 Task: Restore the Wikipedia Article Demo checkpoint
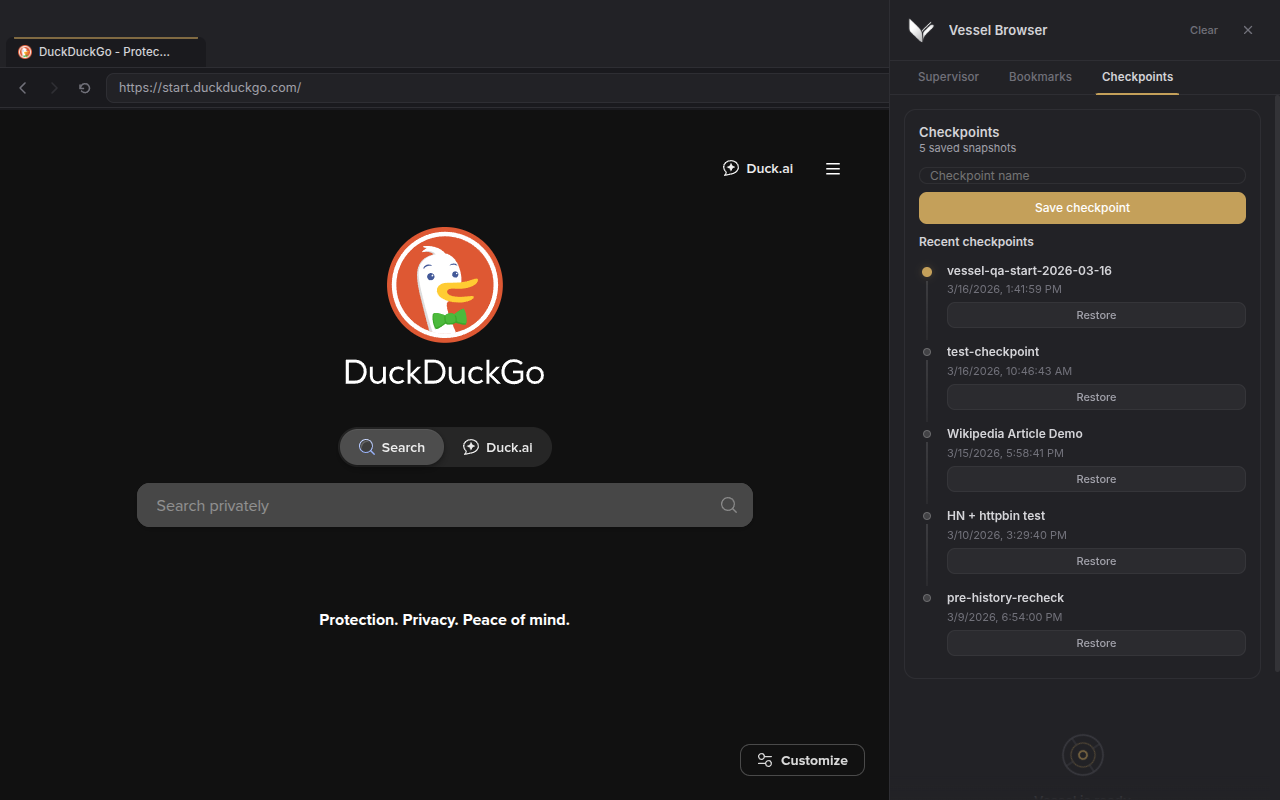point(1096,479)
